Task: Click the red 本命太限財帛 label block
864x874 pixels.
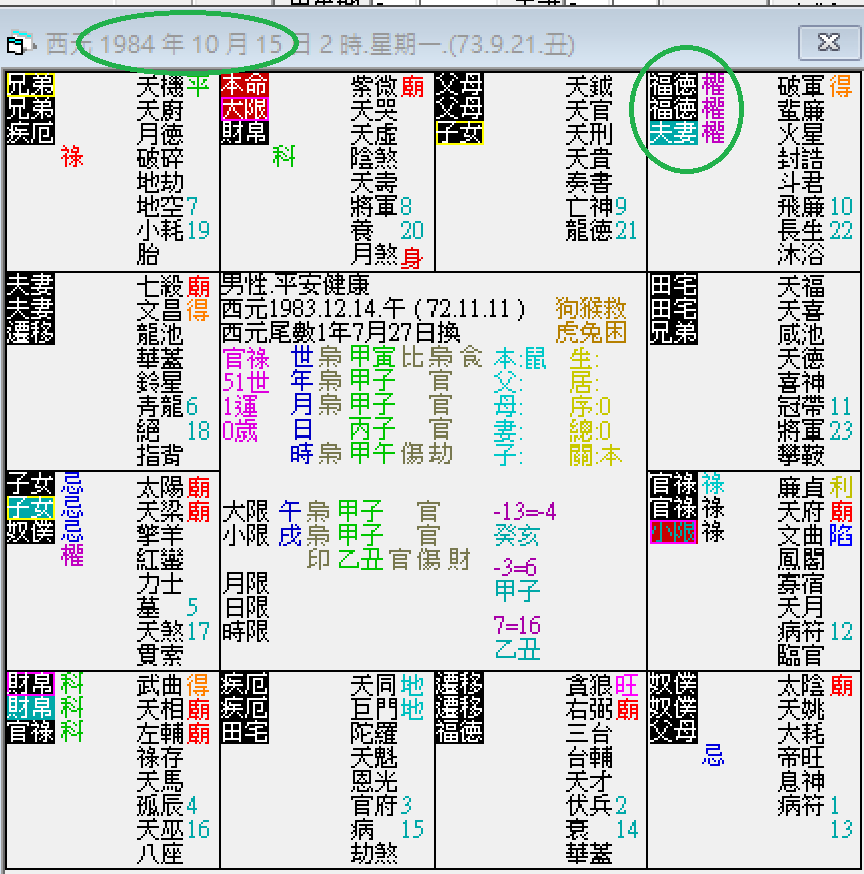Action: pos(243,110)
